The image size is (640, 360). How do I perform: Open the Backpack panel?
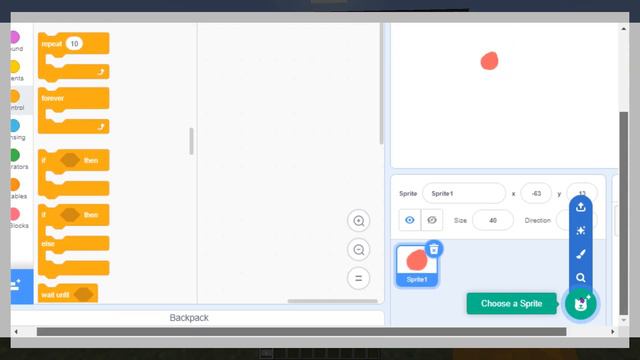point(189,318)
